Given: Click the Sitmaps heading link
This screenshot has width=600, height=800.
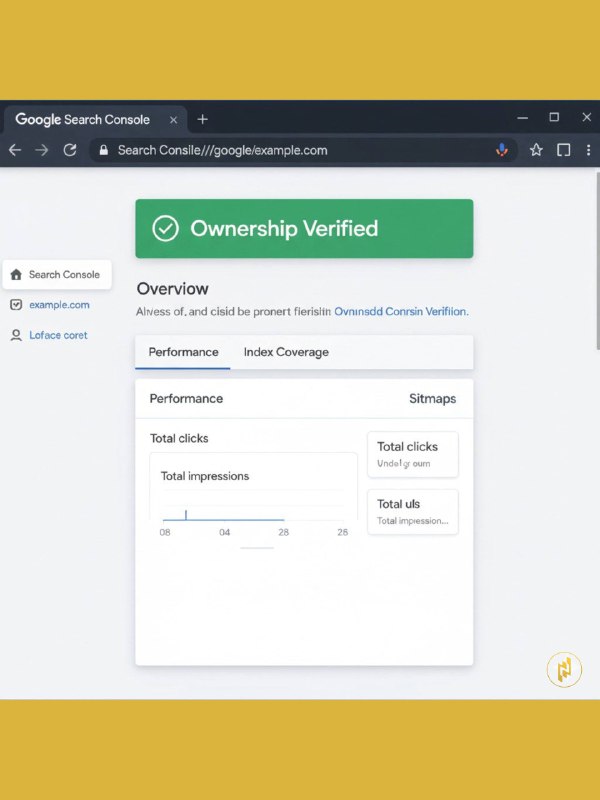Looking at the screenshot, I should click(432, 398).
